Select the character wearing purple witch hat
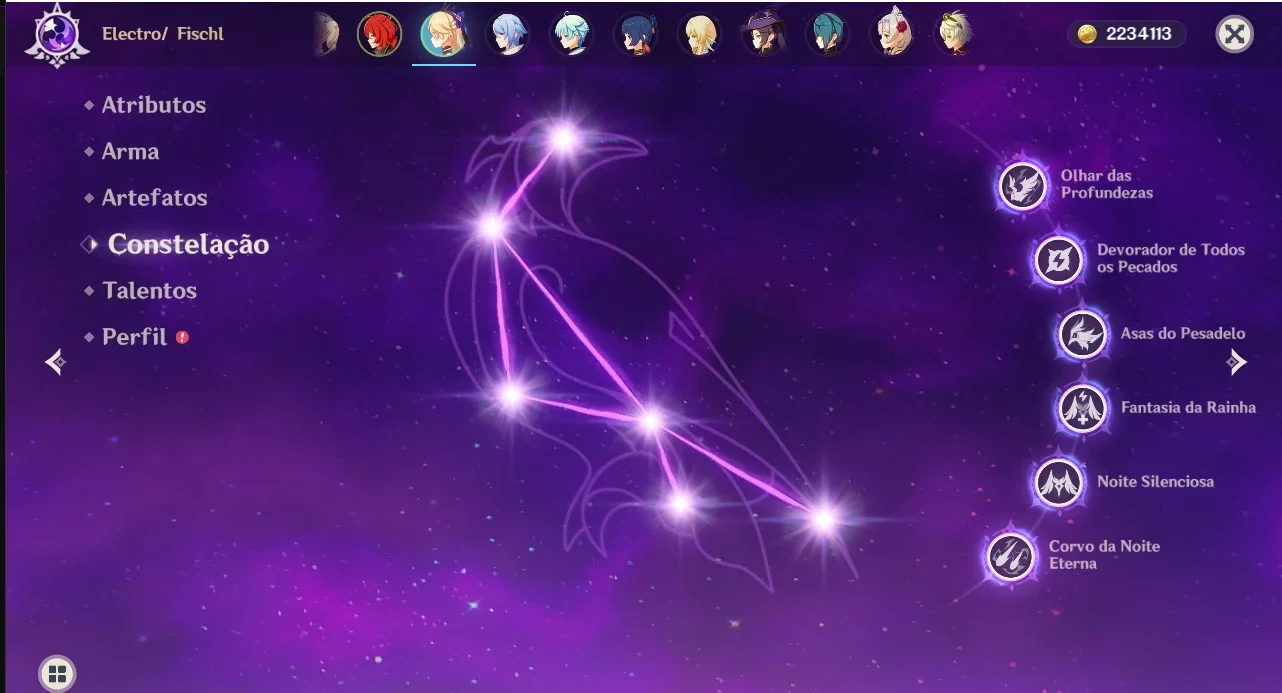The width and height of the screenshot is (1282, 693). click(763, 34)
